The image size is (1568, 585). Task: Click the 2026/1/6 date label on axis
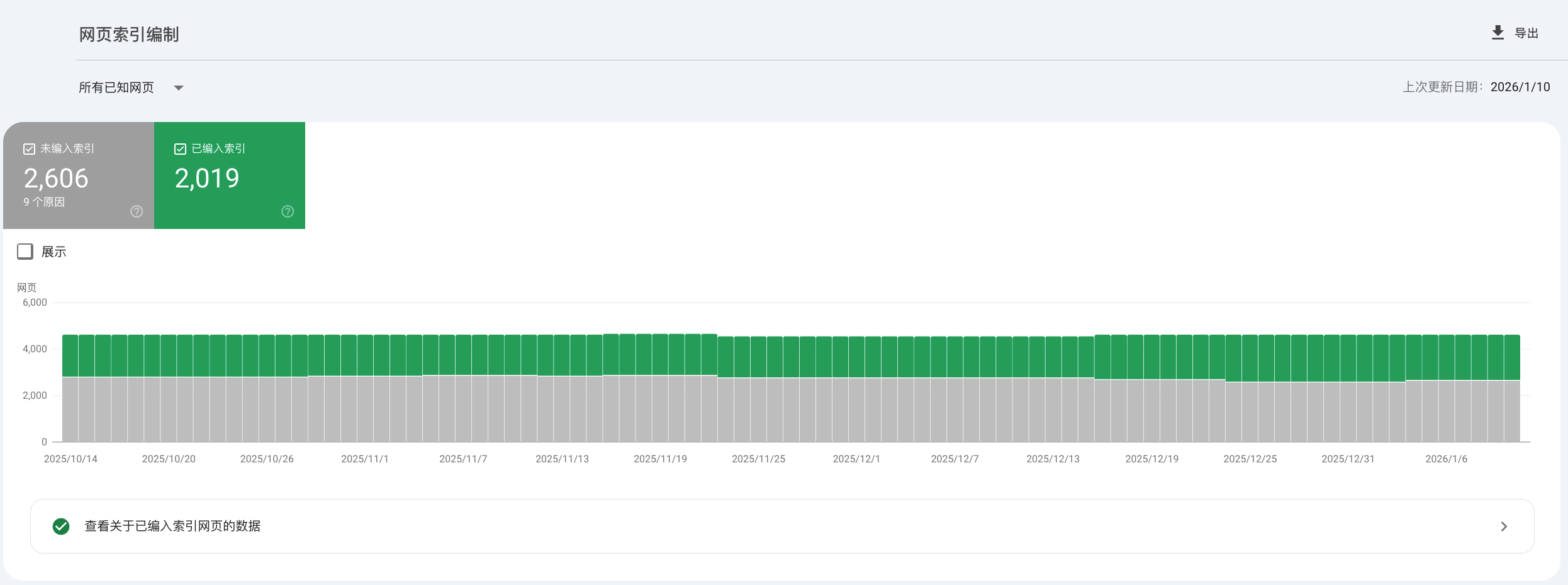click(1446, 459)
